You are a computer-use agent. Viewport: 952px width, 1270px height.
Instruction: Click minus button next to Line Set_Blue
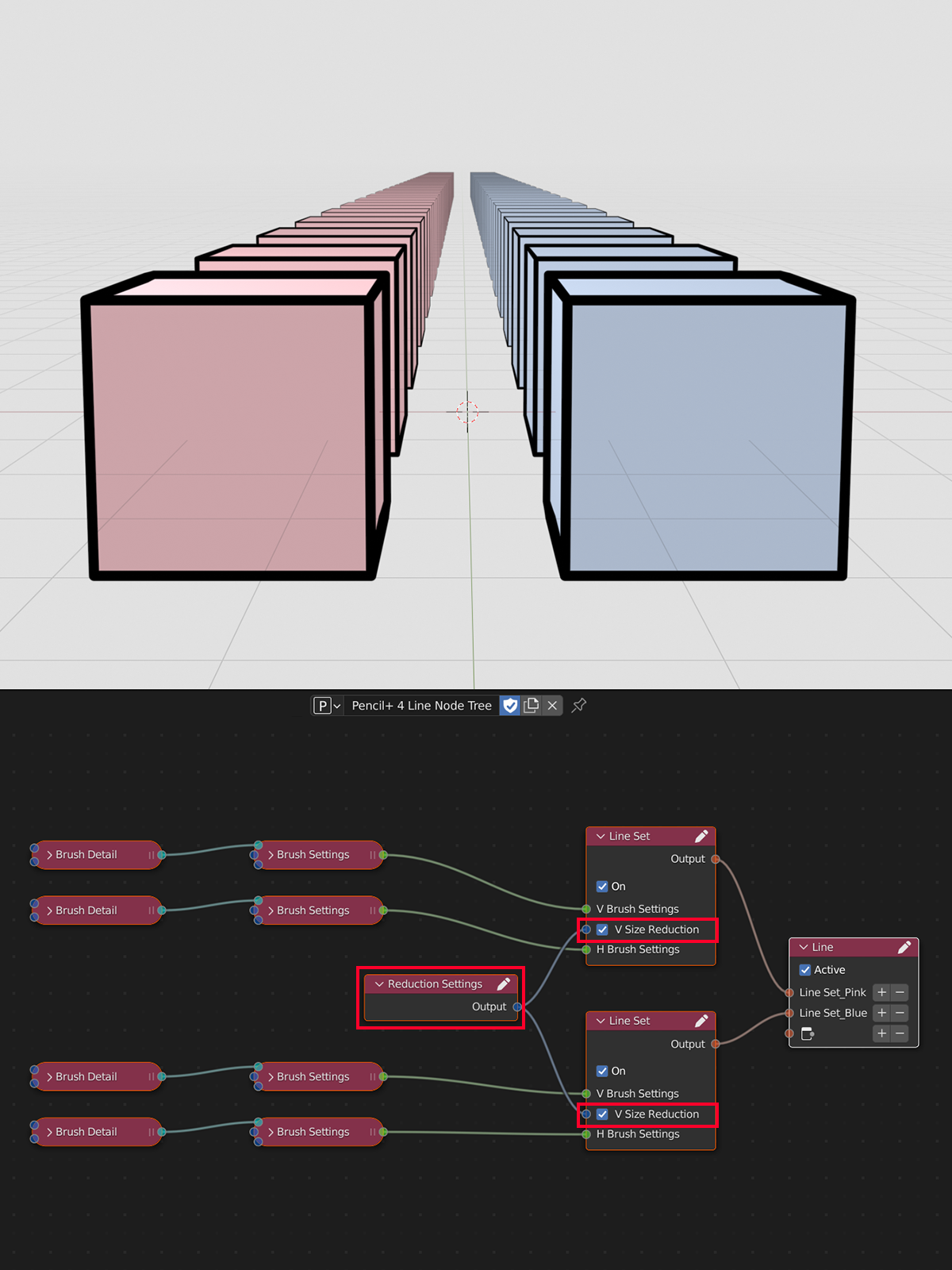(900, 1013)
